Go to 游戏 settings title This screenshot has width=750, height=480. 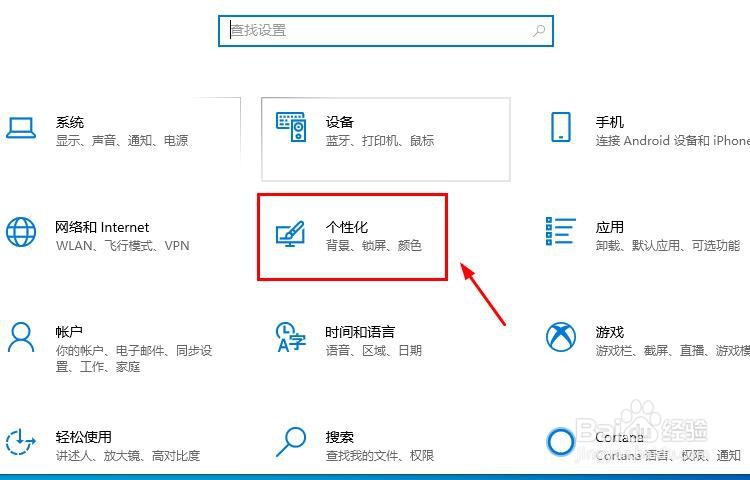click(610, 332)
